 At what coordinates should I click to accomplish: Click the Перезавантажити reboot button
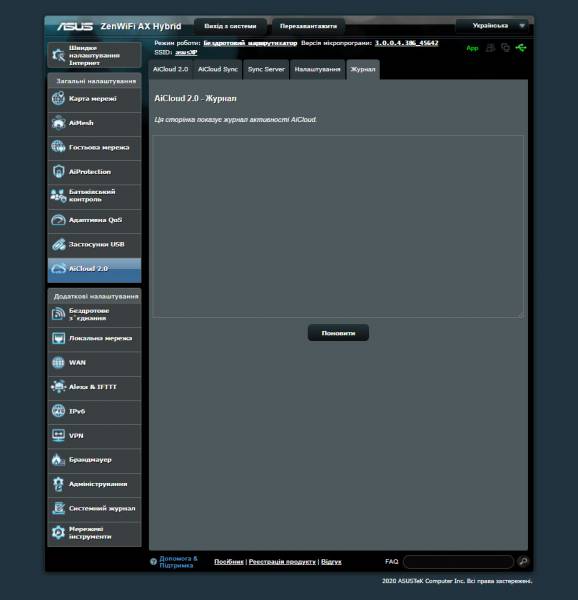pos(308,26)
